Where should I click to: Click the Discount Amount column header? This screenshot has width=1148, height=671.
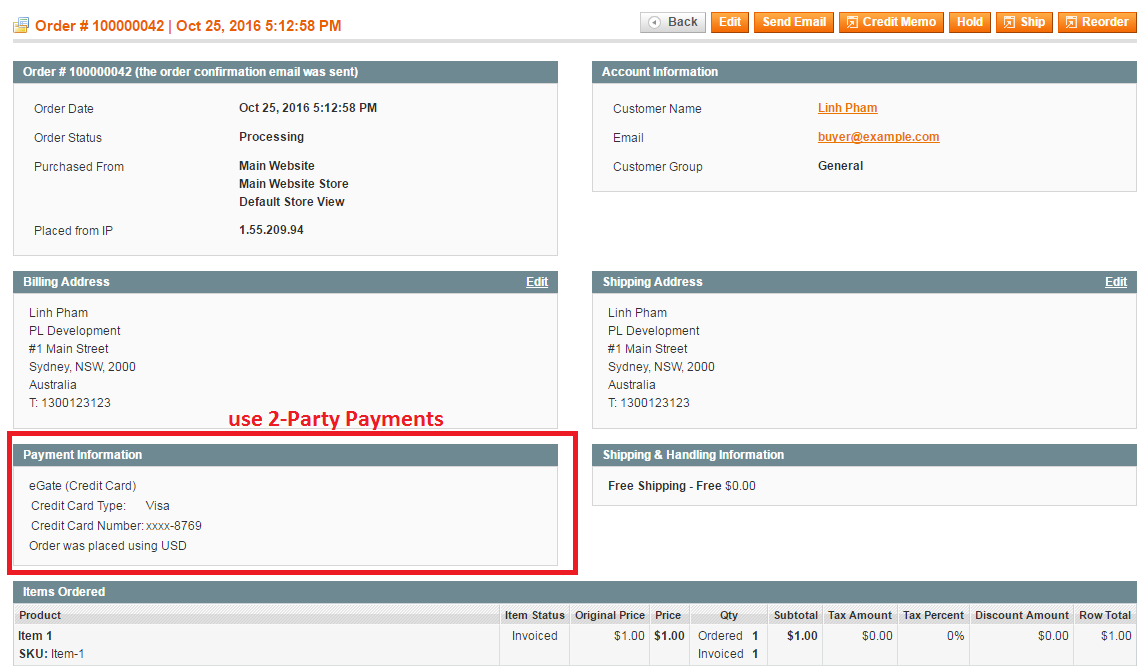(x=1021, y=615)
